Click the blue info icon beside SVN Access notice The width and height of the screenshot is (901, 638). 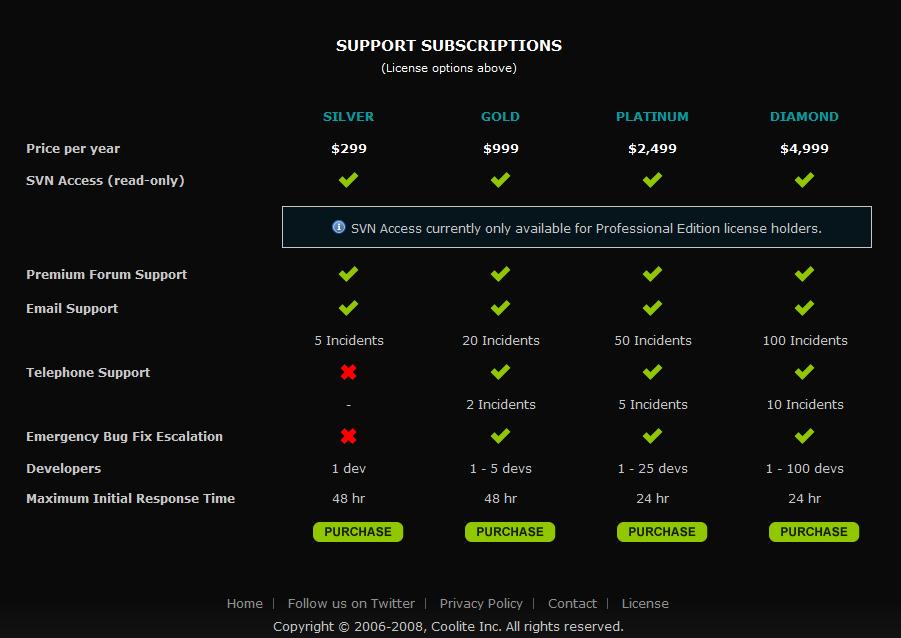click(338, 227)
